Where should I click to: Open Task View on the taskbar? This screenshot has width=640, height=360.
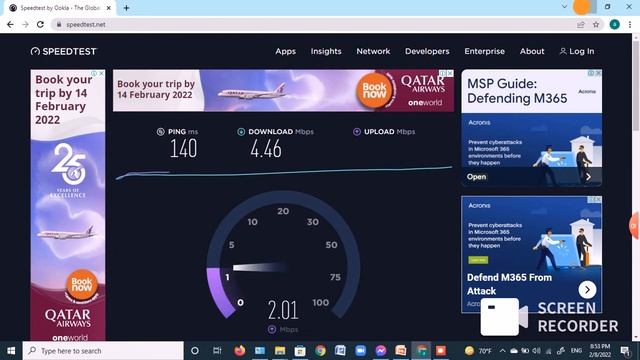pos(217,351)
